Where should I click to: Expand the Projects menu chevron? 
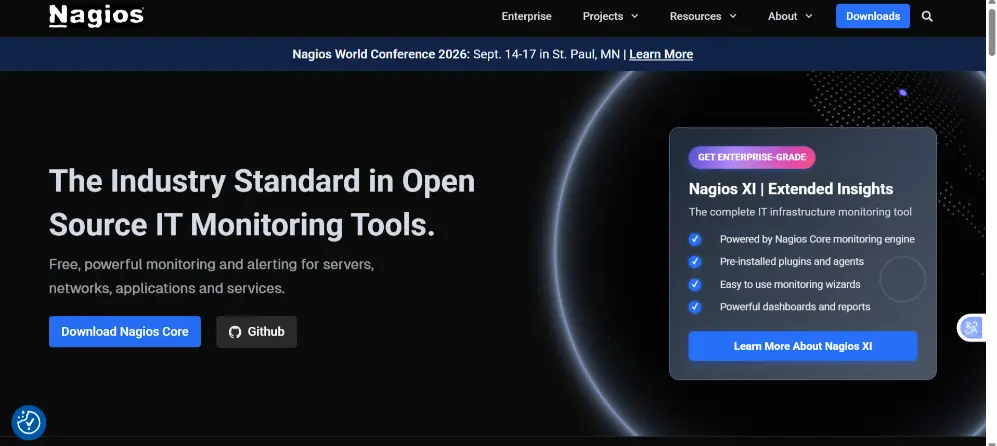(x=634, y=17)
